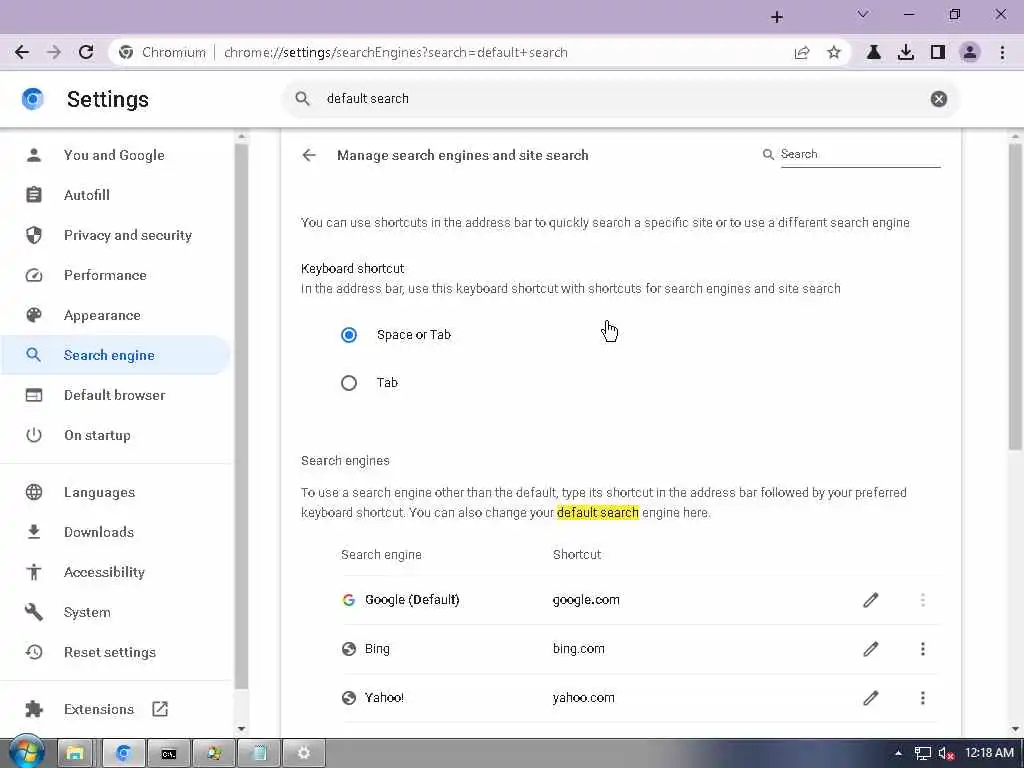1024x768 pixels.
Task: Open Chromium three-dot main menu
Action: (1002, 52)
